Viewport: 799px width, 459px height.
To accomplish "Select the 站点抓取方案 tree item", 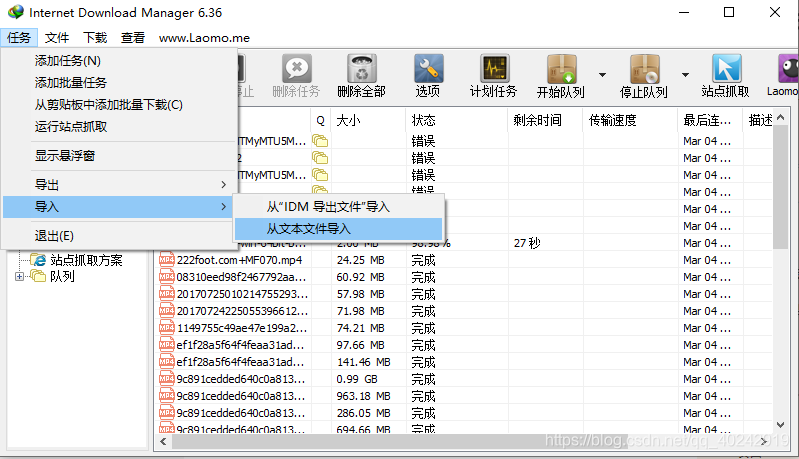I will (x=86, y=260).
